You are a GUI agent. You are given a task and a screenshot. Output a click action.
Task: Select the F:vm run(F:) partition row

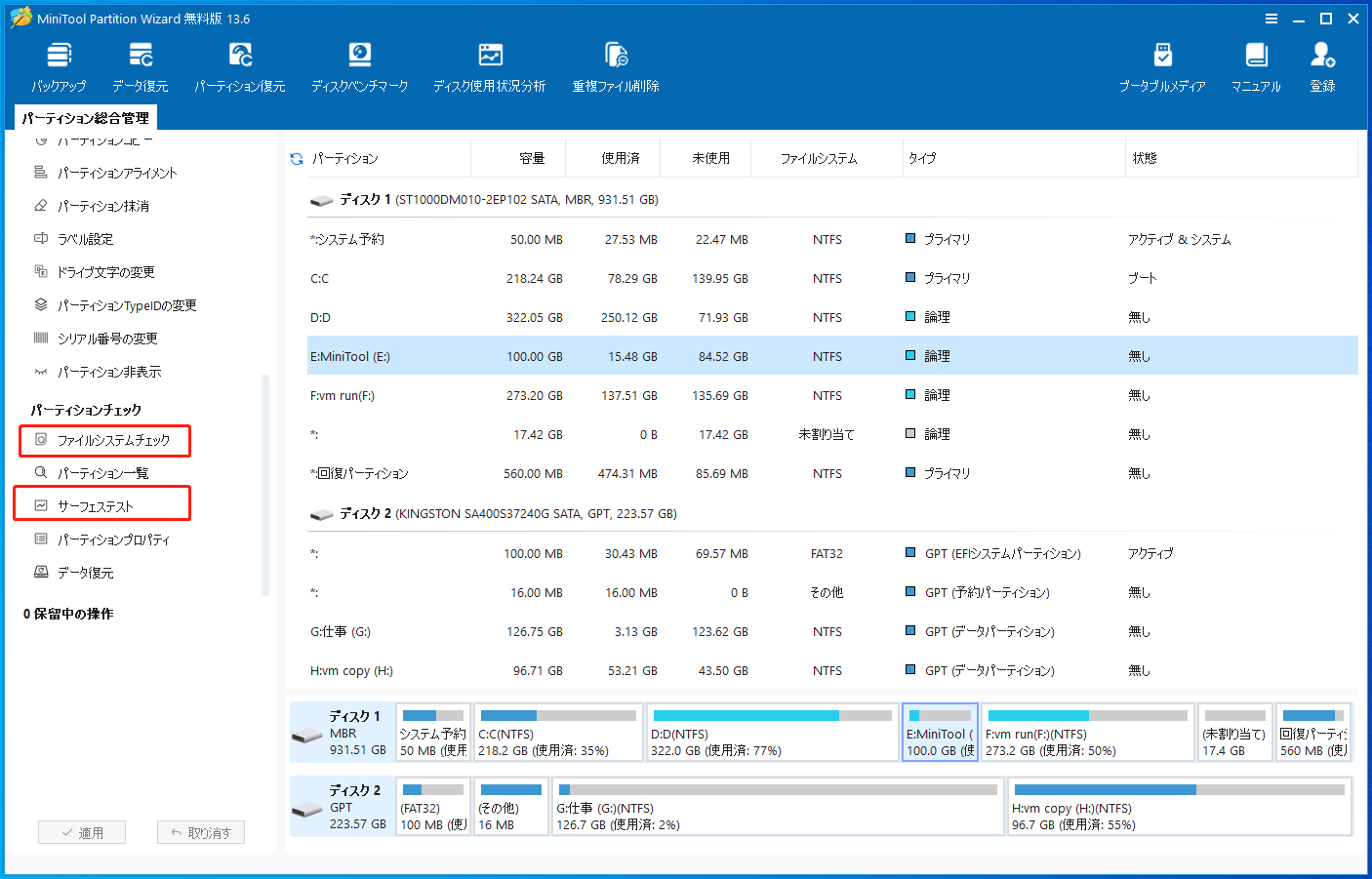click(x=832, y=395)
